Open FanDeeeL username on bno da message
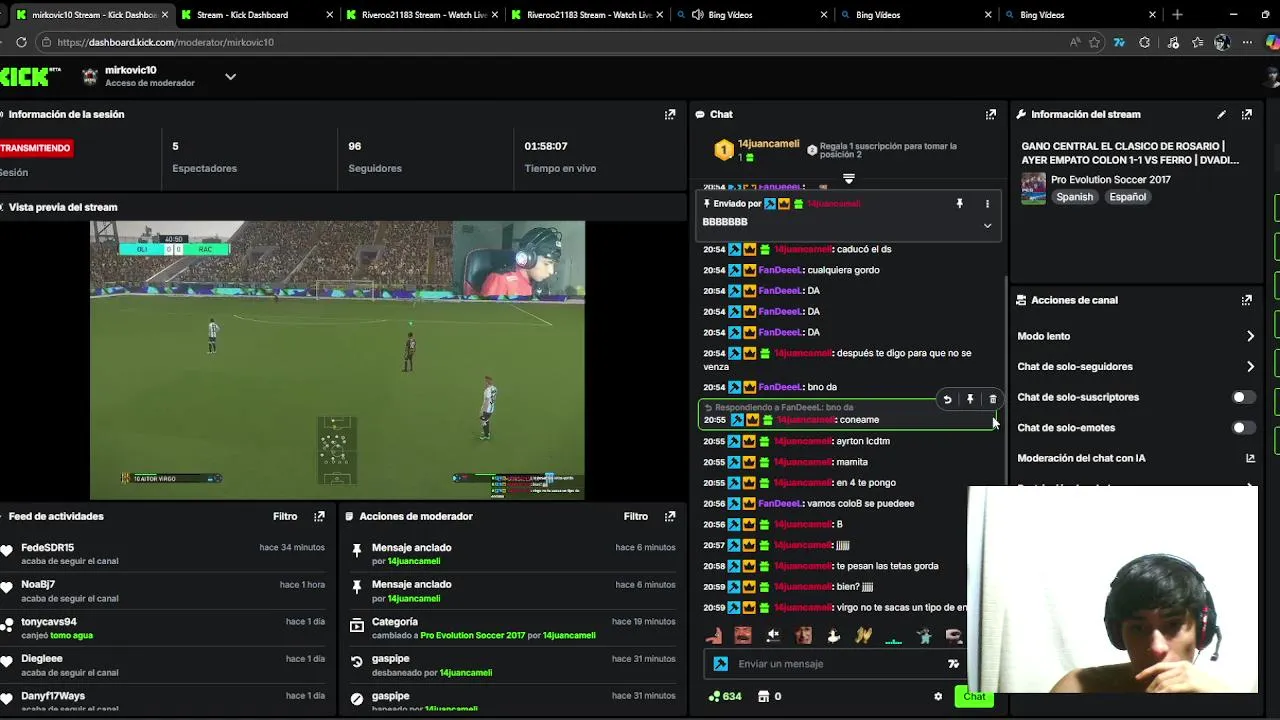This screenshot has width=1280, height=720. pos(780,387)
